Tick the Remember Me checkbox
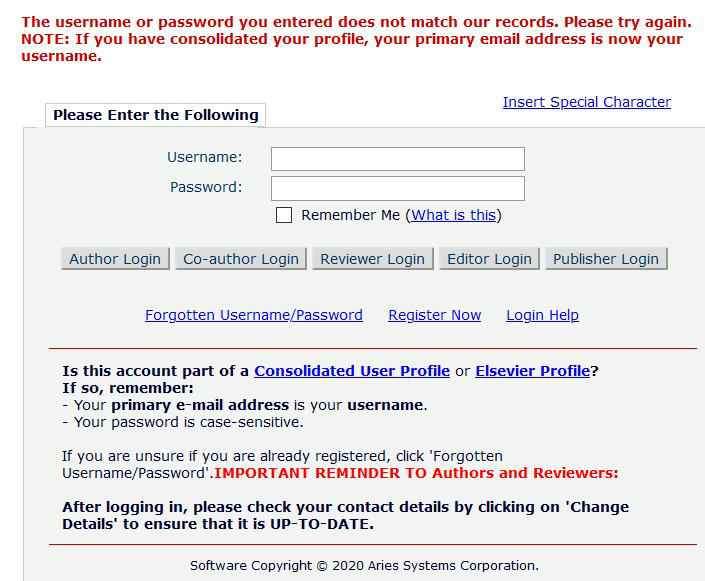Screen dimensions: 705x581 click(284, 215)
